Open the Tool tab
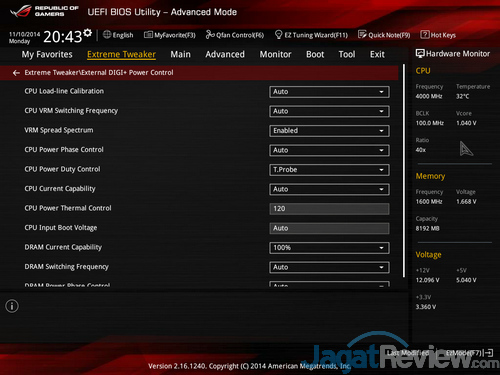 coord(347,54)
